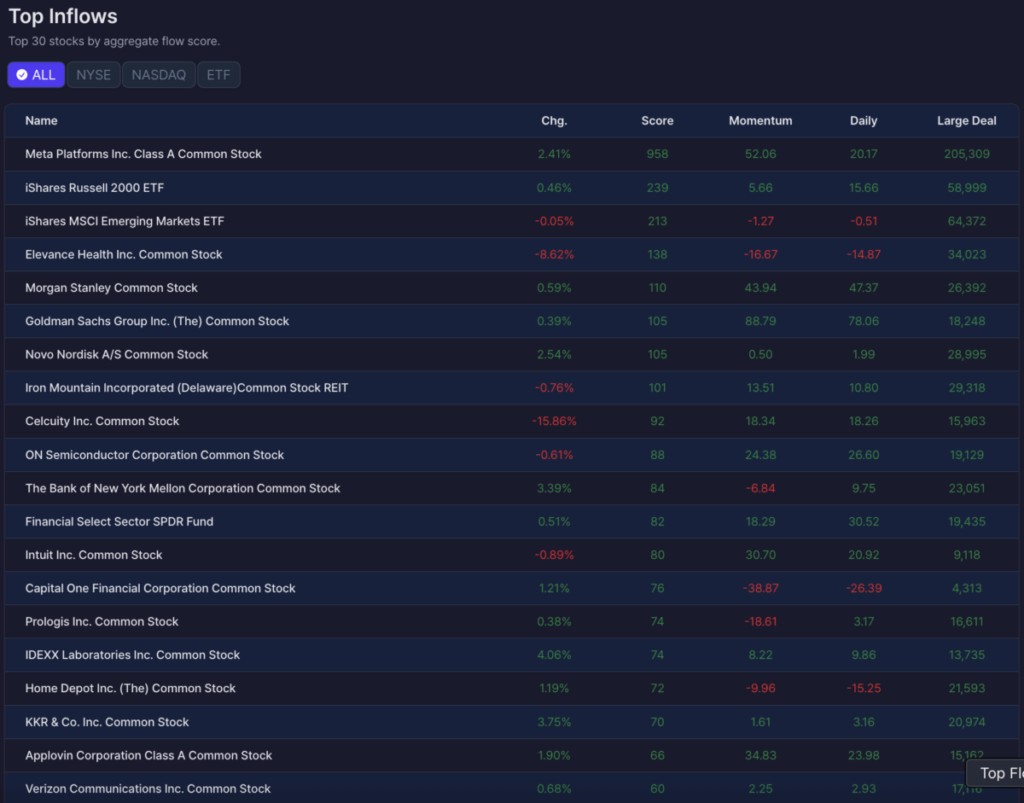Click ON Semiconductor daily value 26.60
This screenshot has width=1024, height=803.
click(x=863, y=454)
